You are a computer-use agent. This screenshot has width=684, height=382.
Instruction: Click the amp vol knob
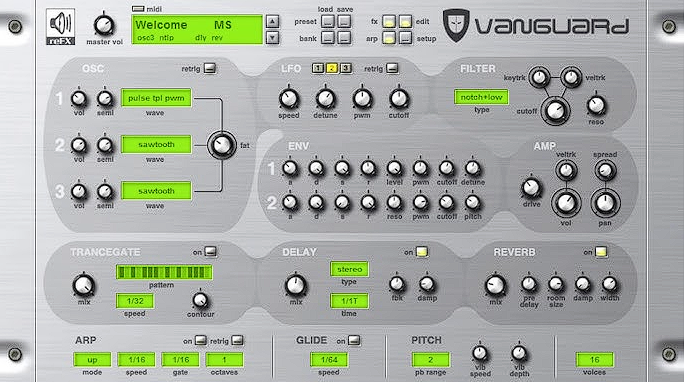tap(566, 203)
